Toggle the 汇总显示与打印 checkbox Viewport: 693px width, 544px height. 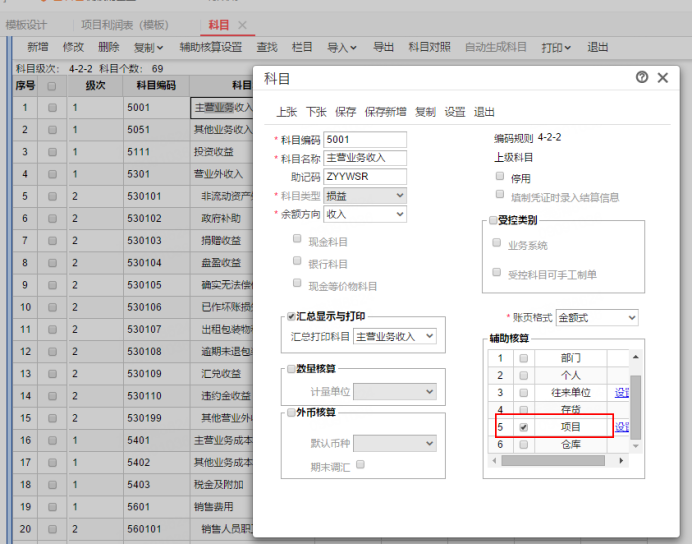tap(291, 317)
